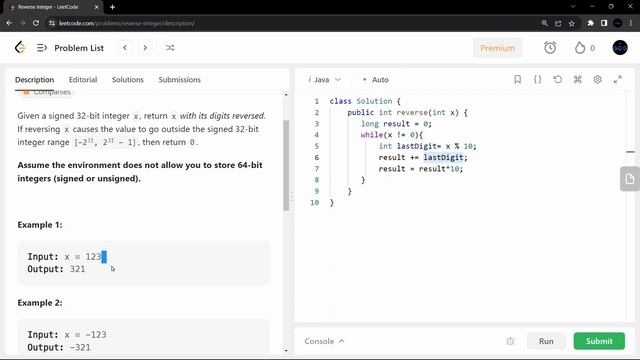Click the description panel scrollbar
Viewport: 640px width, 360px height.
[286, 165]
